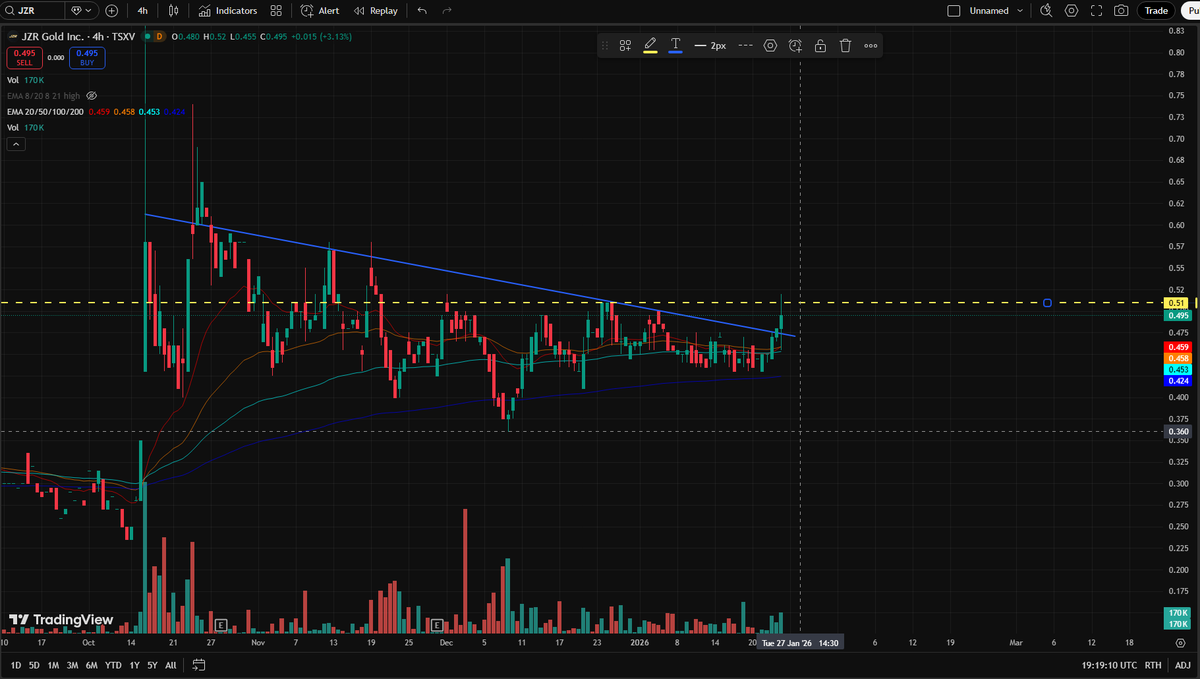Click the red SELL 0.495 button

(x=24, y=57)
